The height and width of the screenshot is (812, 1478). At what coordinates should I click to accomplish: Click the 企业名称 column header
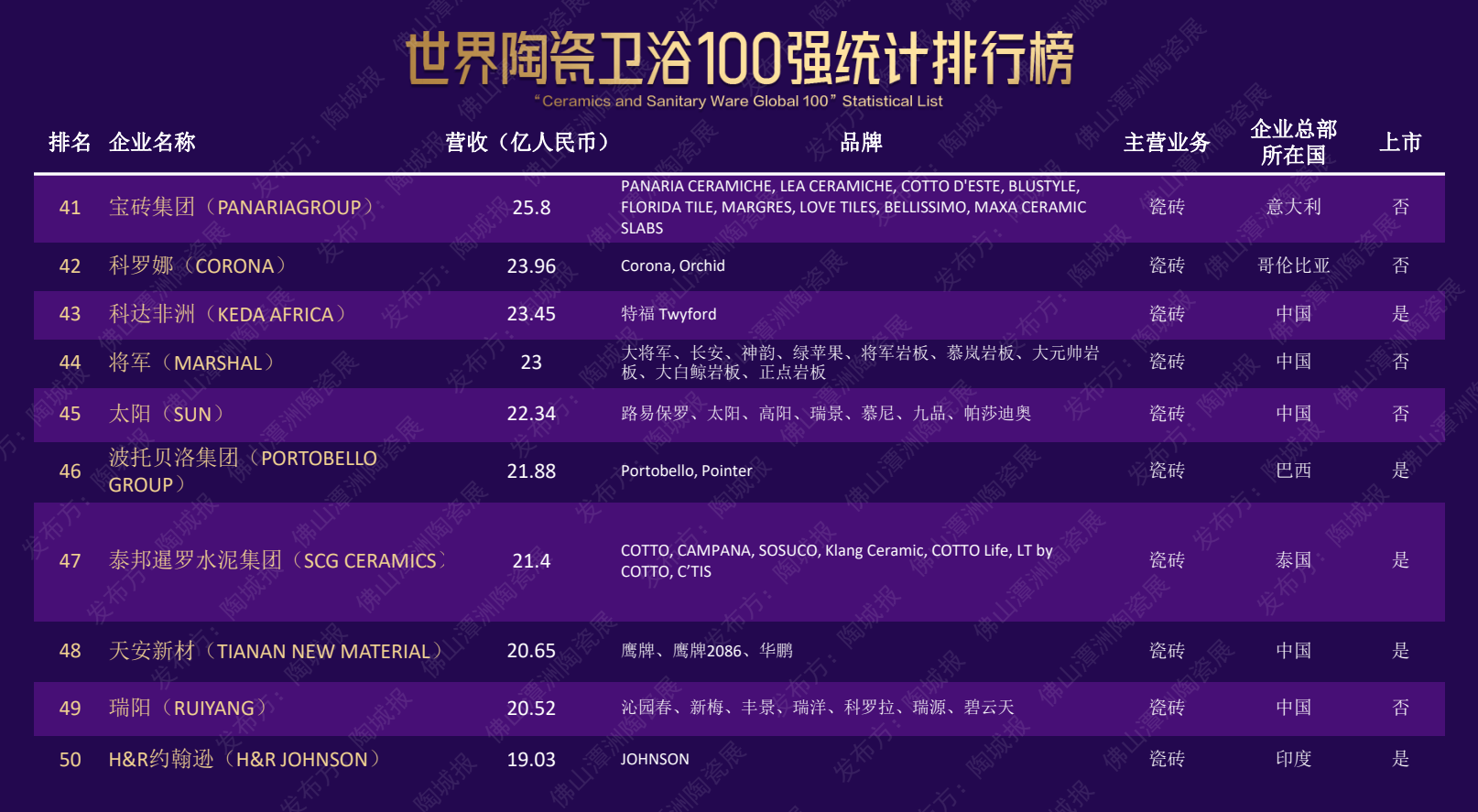tap(152, 143)
